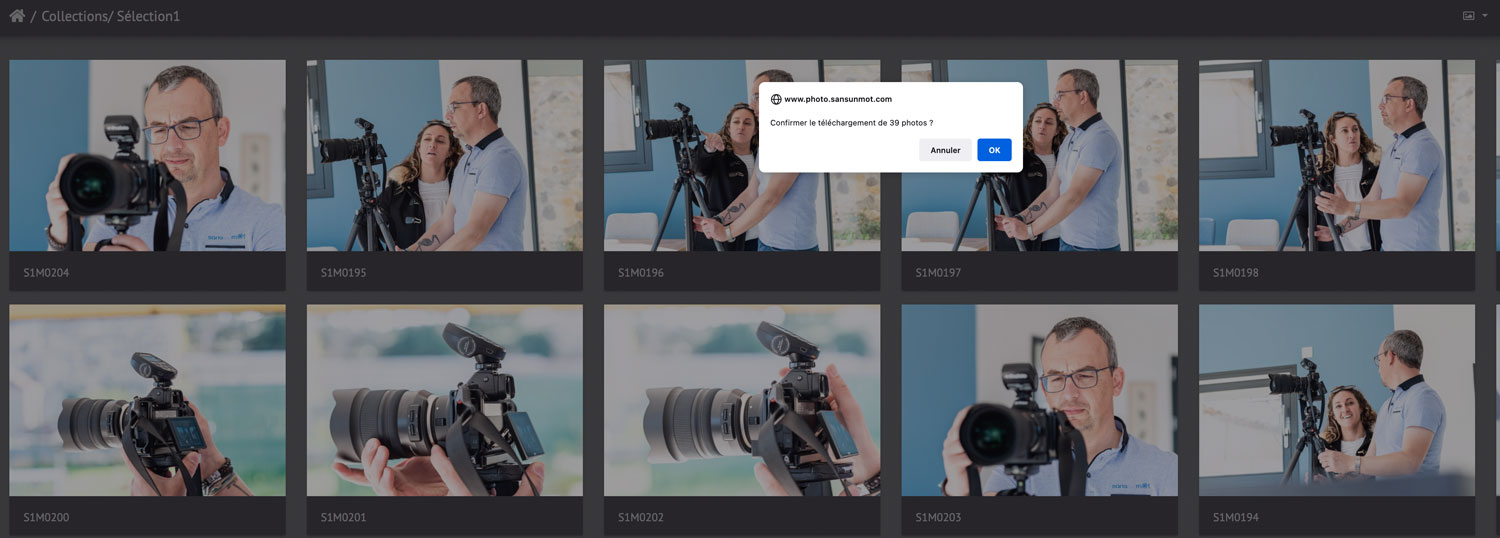
Task: Select the S1M0202 photo thumbnail
Action: (x=741, y=400)
